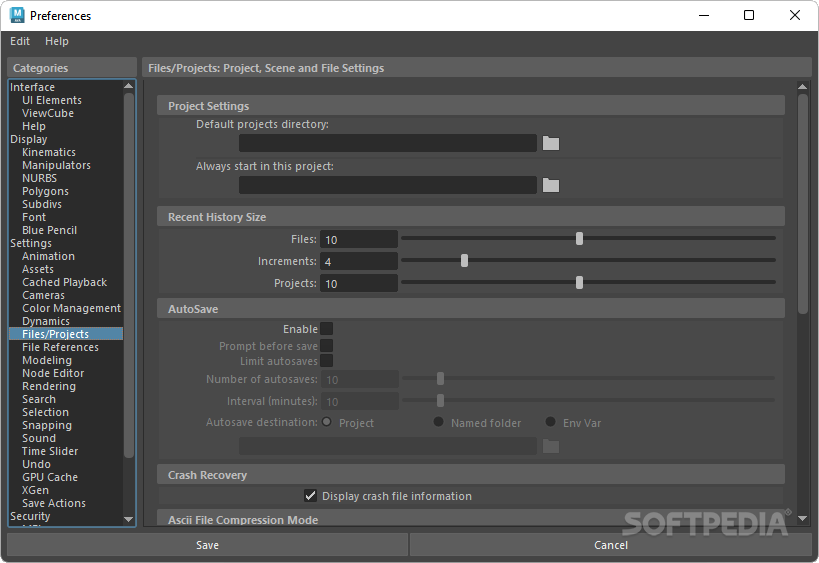Viewport: 819px width, 563px height.
Task: Select the Settings category
Action: (x=31, y=243)
